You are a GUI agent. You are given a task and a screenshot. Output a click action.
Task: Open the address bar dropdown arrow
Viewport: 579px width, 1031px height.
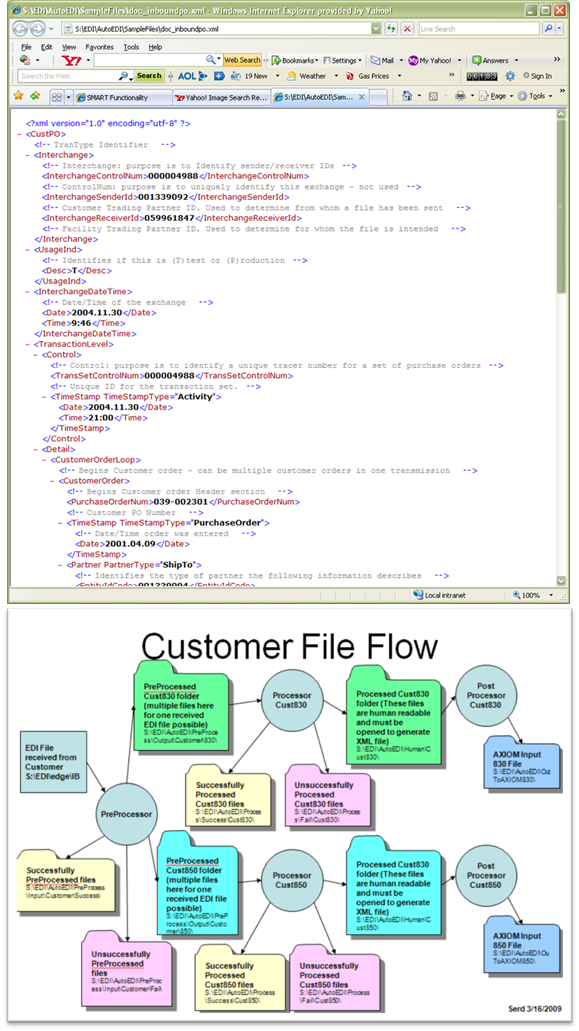point(375,29)
